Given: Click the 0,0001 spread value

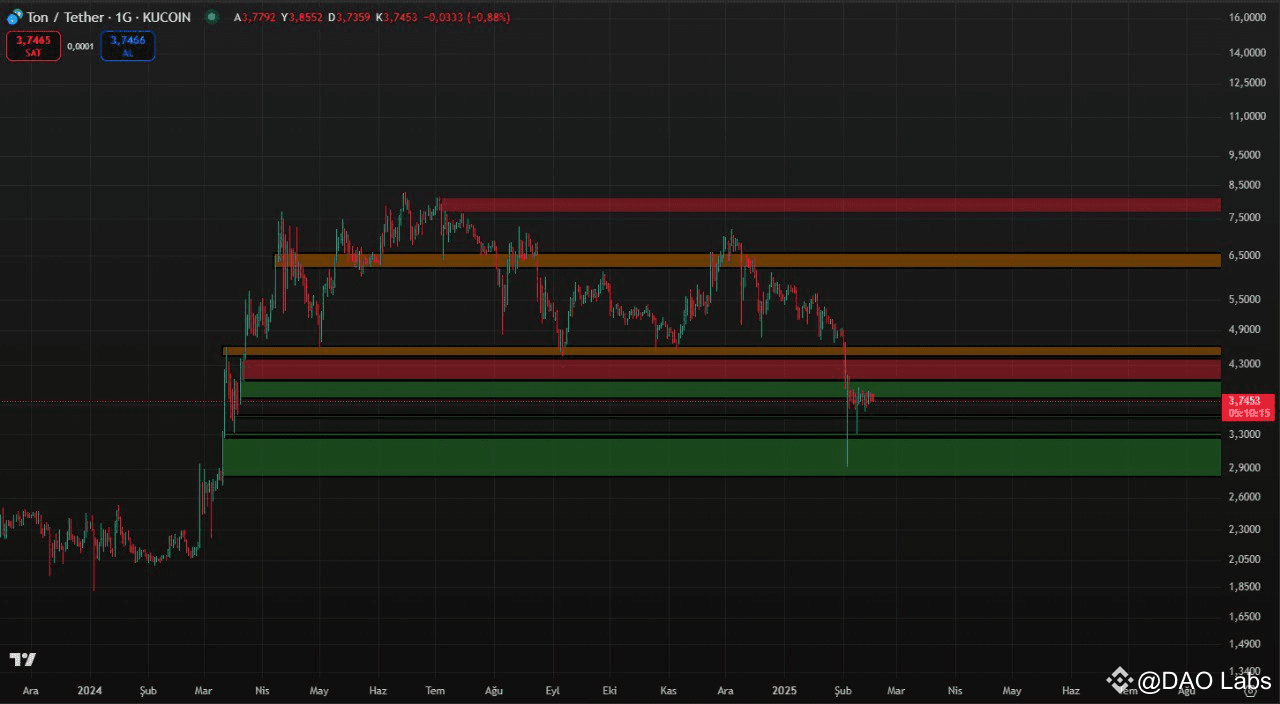Looking at the screenshot, I should (x=81, y=46).
